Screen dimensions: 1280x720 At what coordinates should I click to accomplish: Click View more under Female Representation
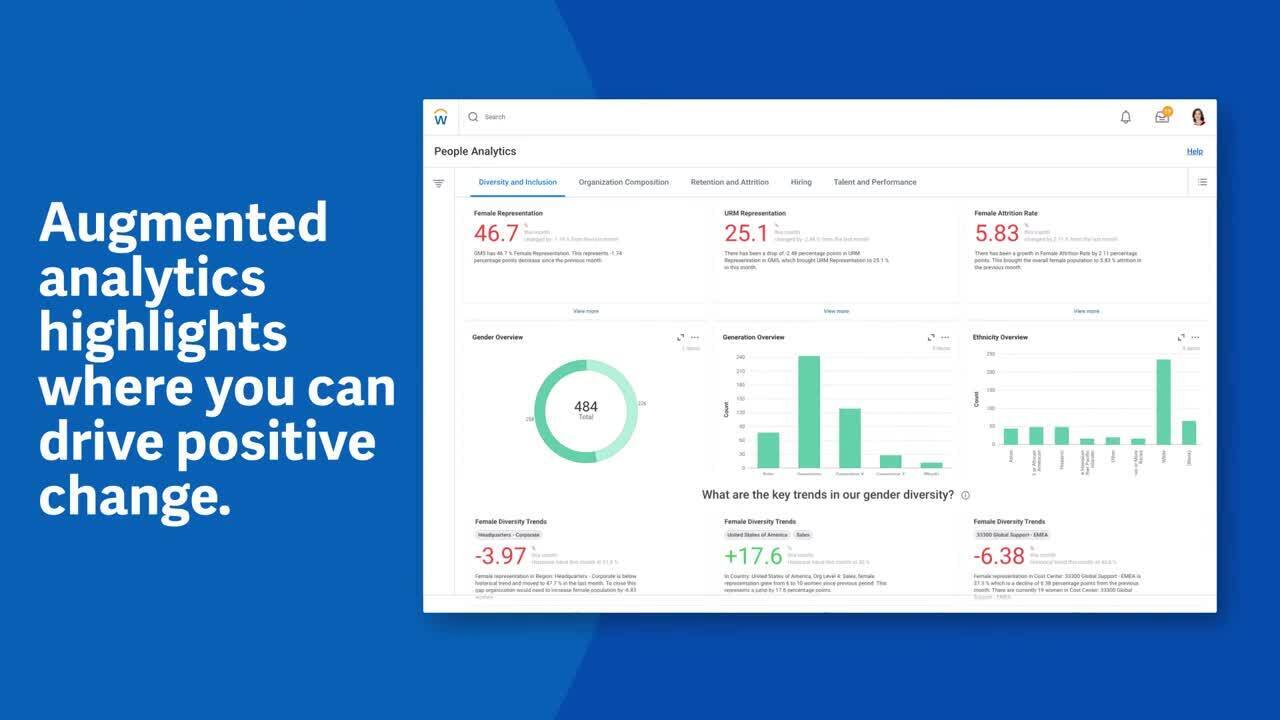pos(586,311)
